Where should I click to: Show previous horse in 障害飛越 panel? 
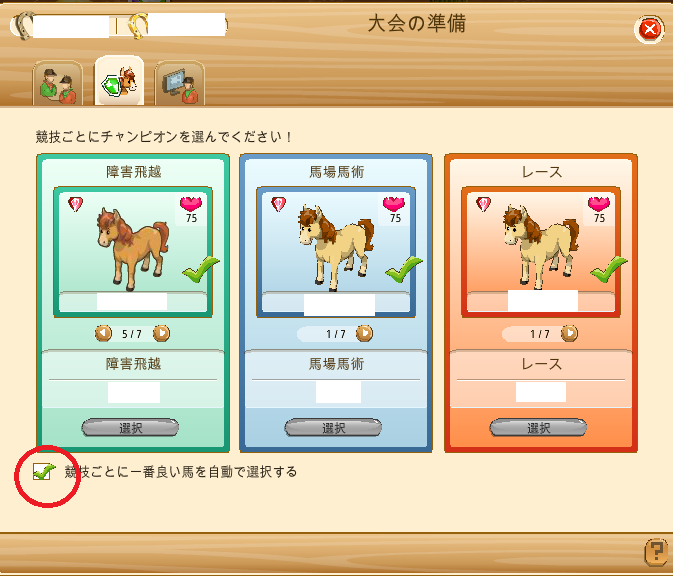click(x=103, y=333)
